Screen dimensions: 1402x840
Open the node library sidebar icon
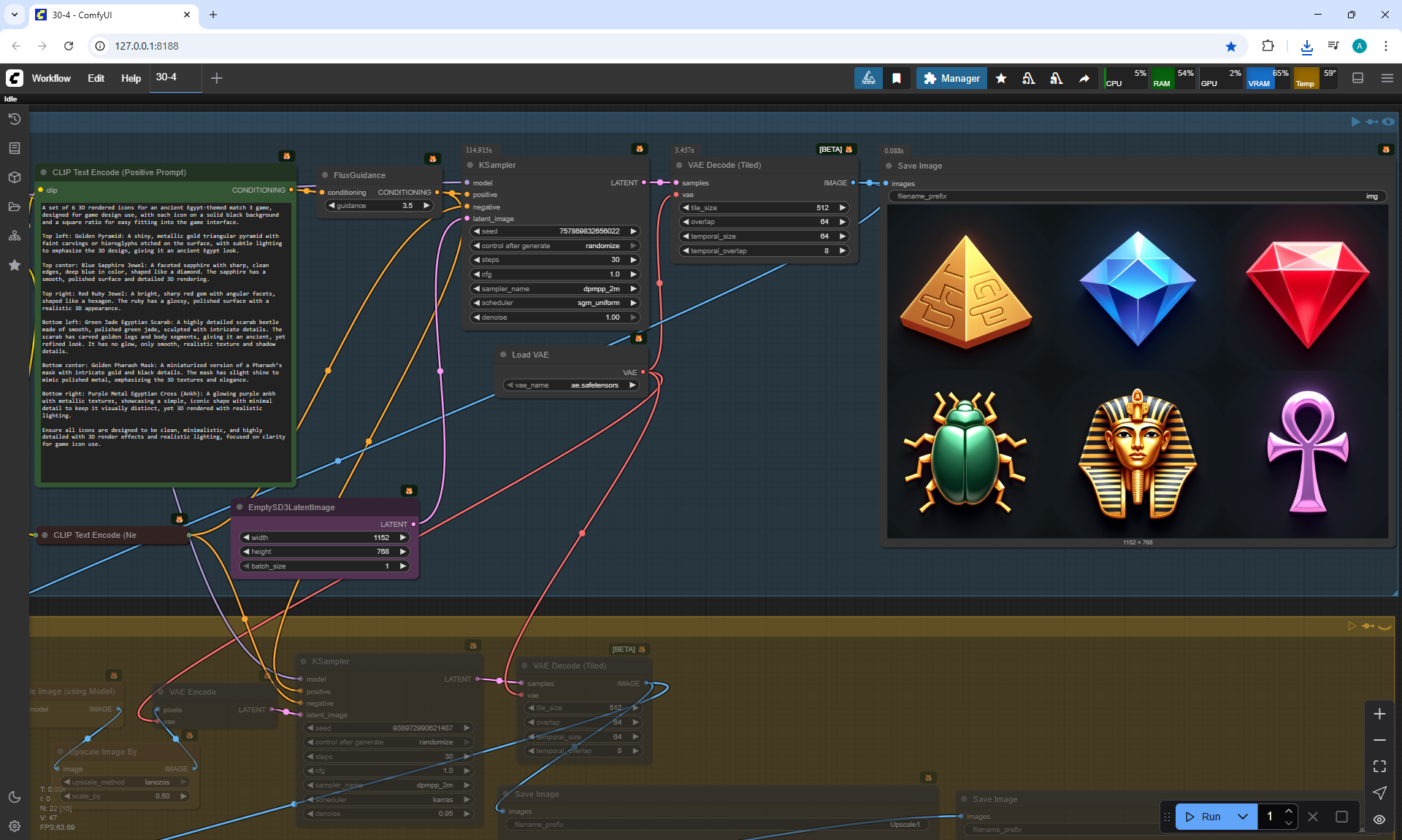(x=15, y=148)
